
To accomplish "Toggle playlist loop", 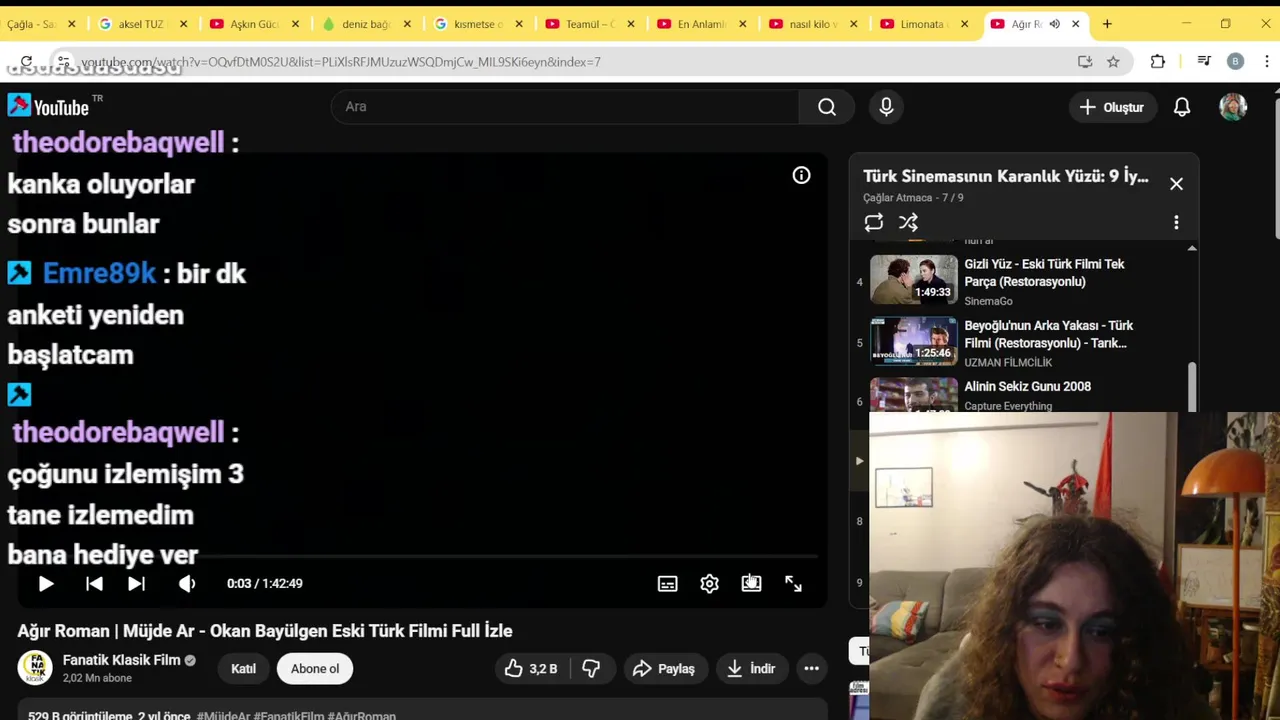I will [x=874, y=223].
